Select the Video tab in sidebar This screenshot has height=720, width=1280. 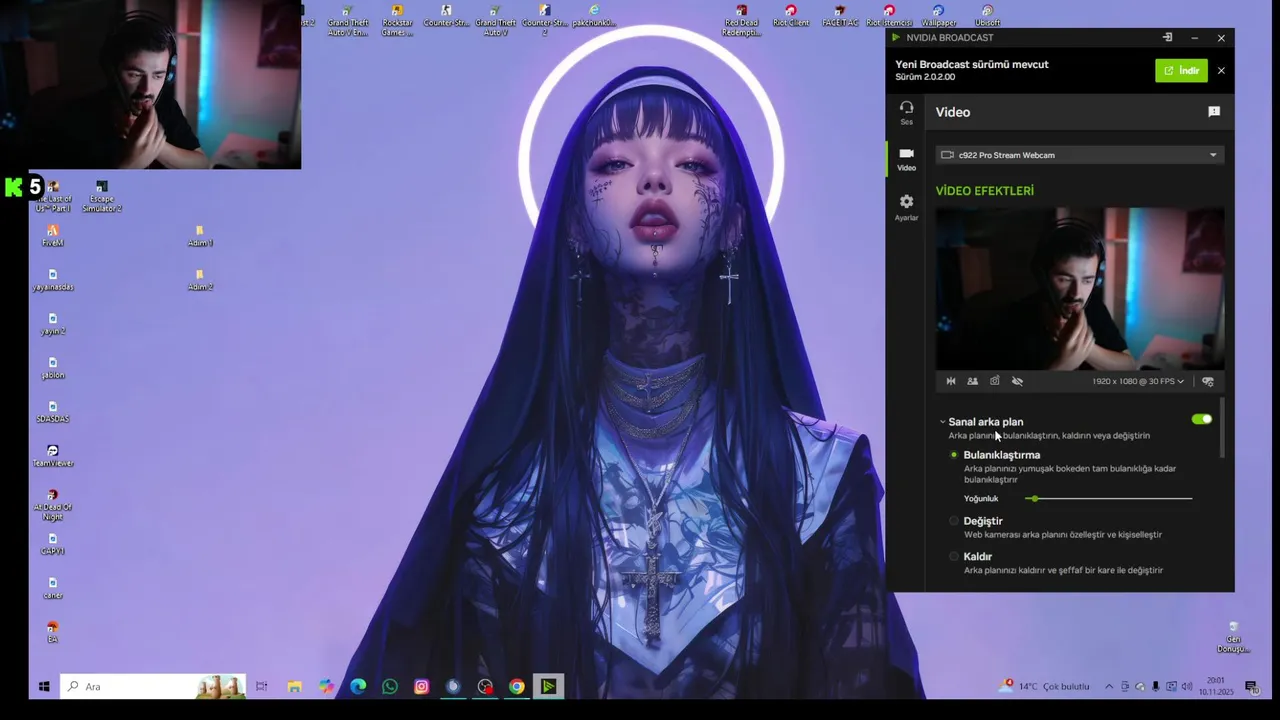pos(906,159)
